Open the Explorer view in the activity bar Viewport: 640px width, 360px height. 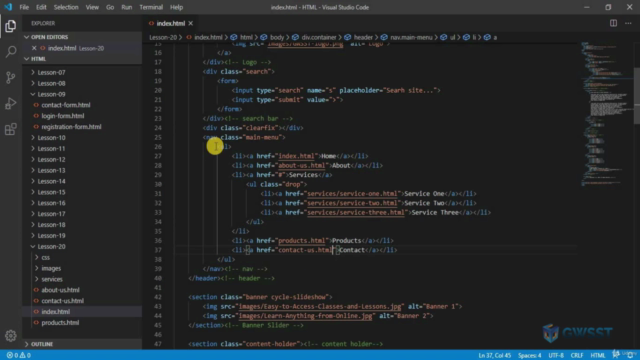pyautogui.click(x=11, y=26)
